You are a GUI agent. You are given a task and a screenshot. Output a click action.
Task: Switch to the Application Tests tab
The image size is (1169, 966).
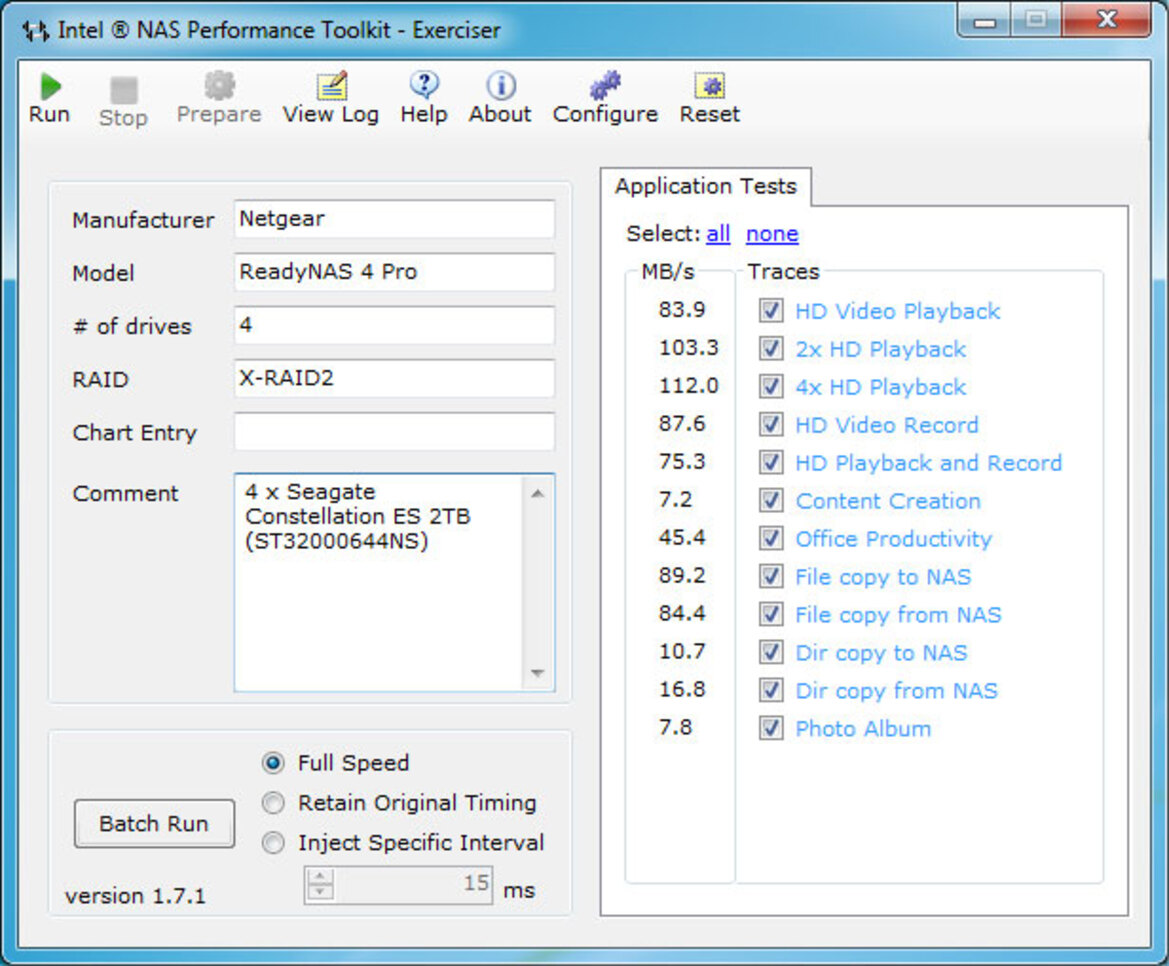coord(706,186)
